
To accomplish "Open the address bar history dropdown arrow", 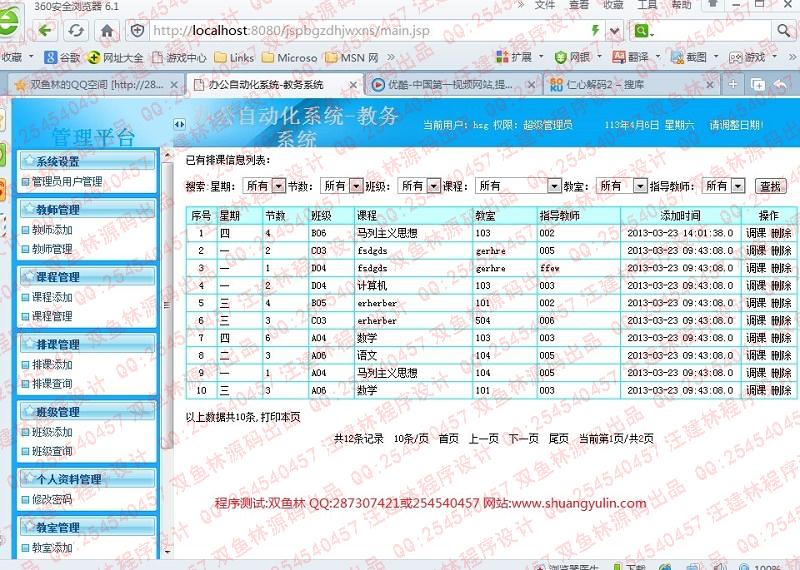I will pos(615,31).
